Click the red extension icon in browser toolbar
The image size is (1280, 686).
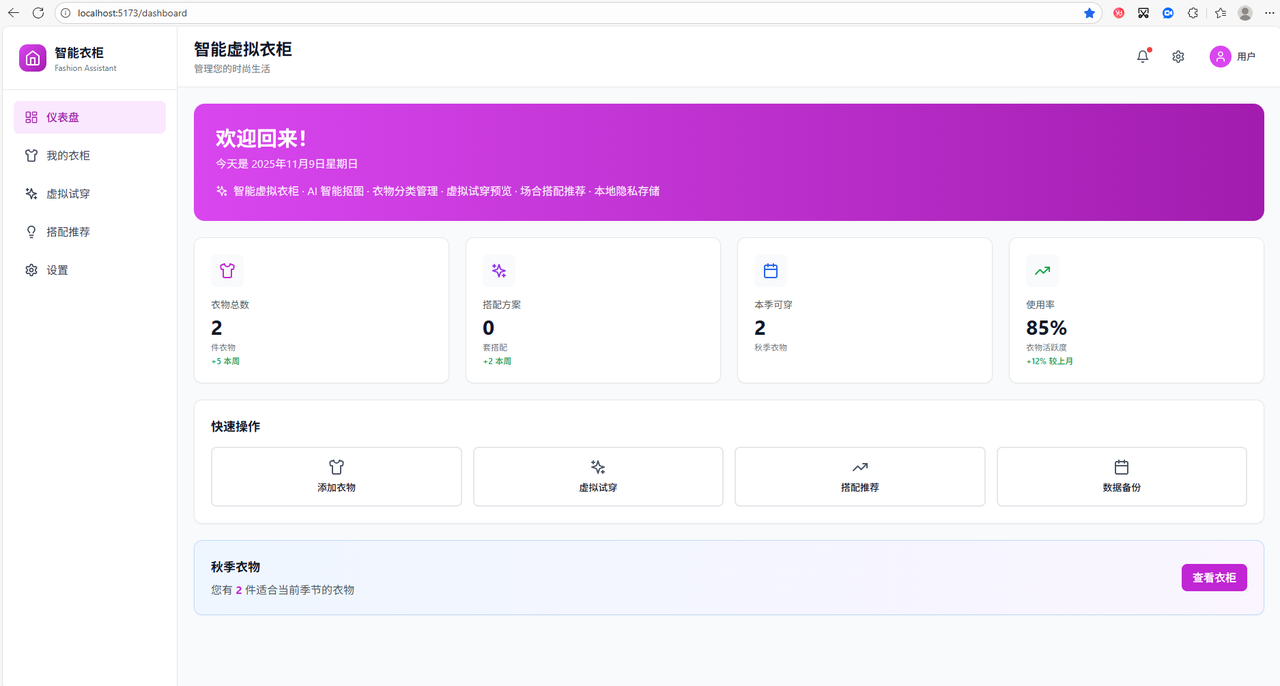pos(1118,13)
